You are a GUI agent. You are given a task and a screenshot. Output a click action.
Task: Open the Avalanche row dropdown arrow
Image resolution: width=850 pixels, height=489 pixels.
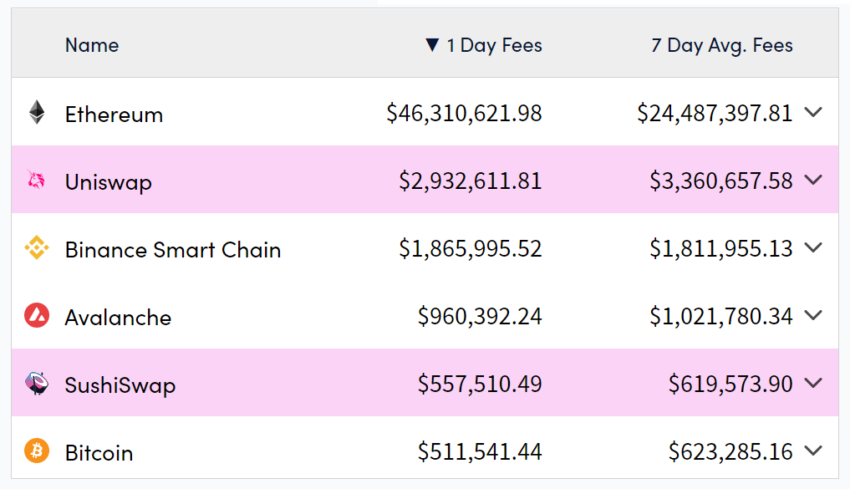(813, 316)
